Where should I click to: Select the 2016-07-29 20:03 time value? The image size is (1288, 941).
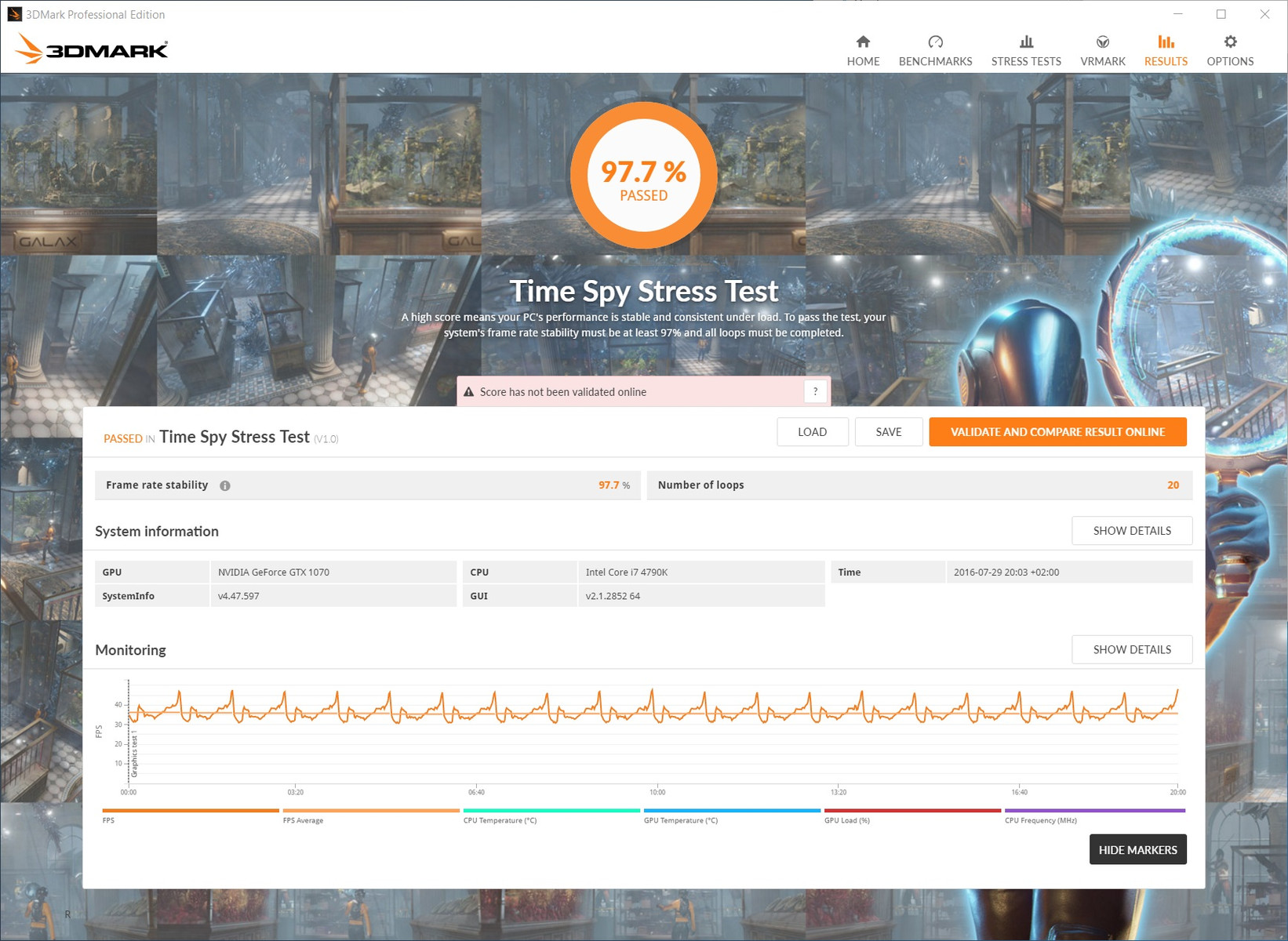point(1006,572)
